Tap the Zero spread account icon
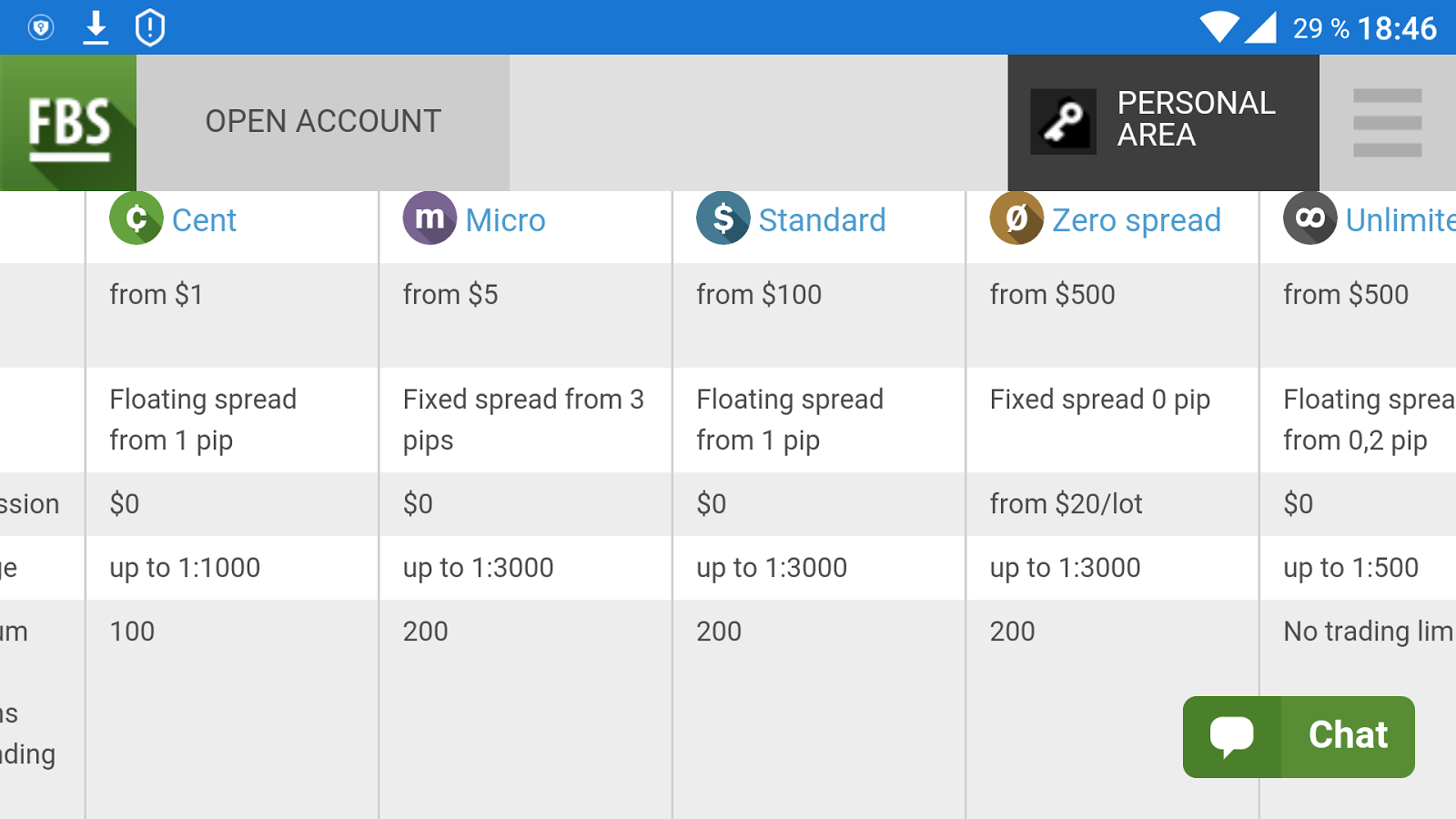1456x819 pixels. pos(1016,218)
